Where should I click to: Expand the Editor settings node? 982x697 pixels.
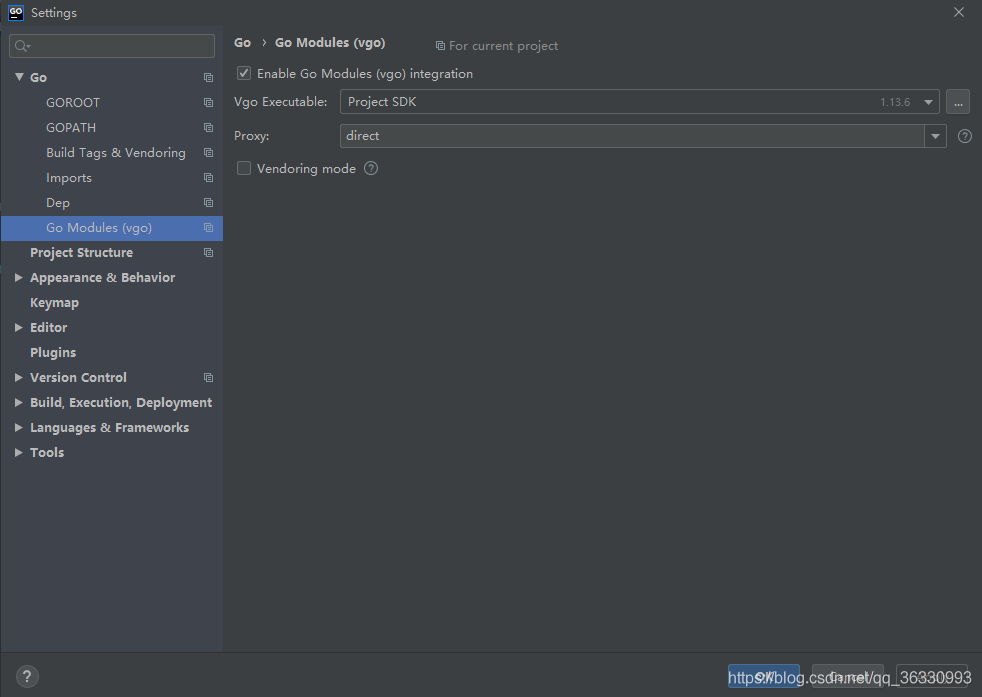pyautogui.click(x=19, y=328)
